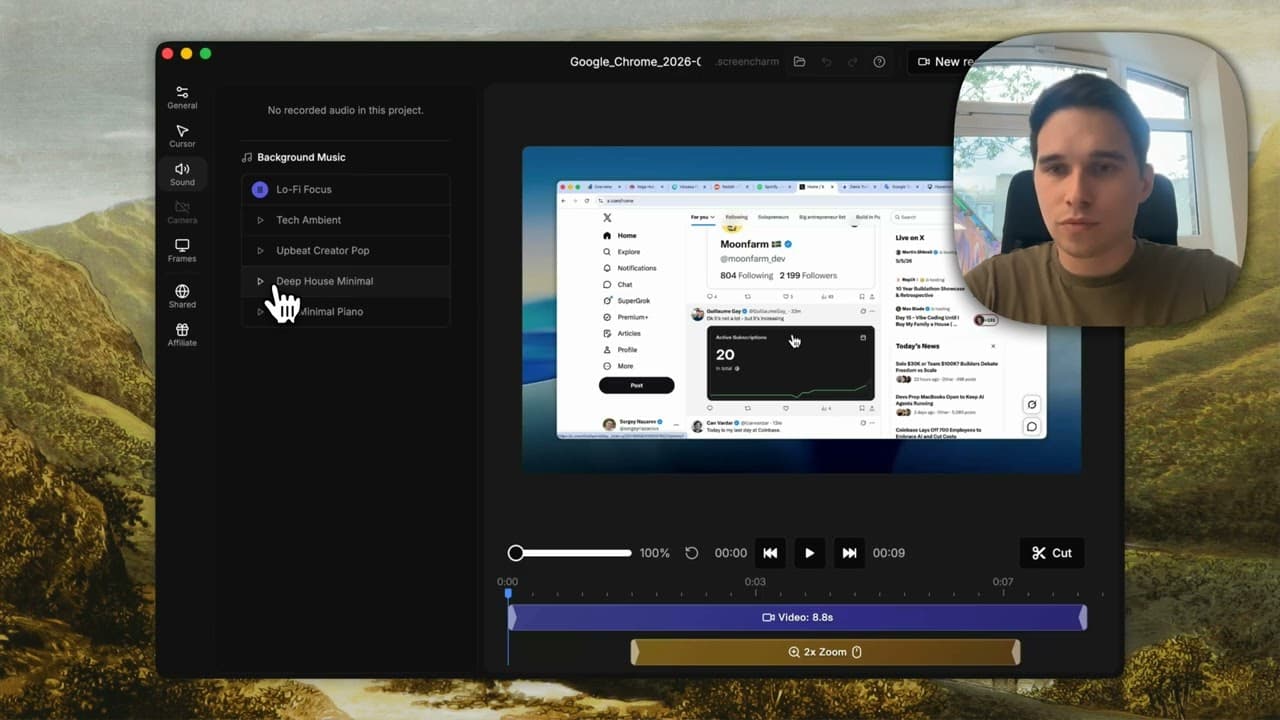
Task: Open the General settings panel
Action: [x=182, y=97]
